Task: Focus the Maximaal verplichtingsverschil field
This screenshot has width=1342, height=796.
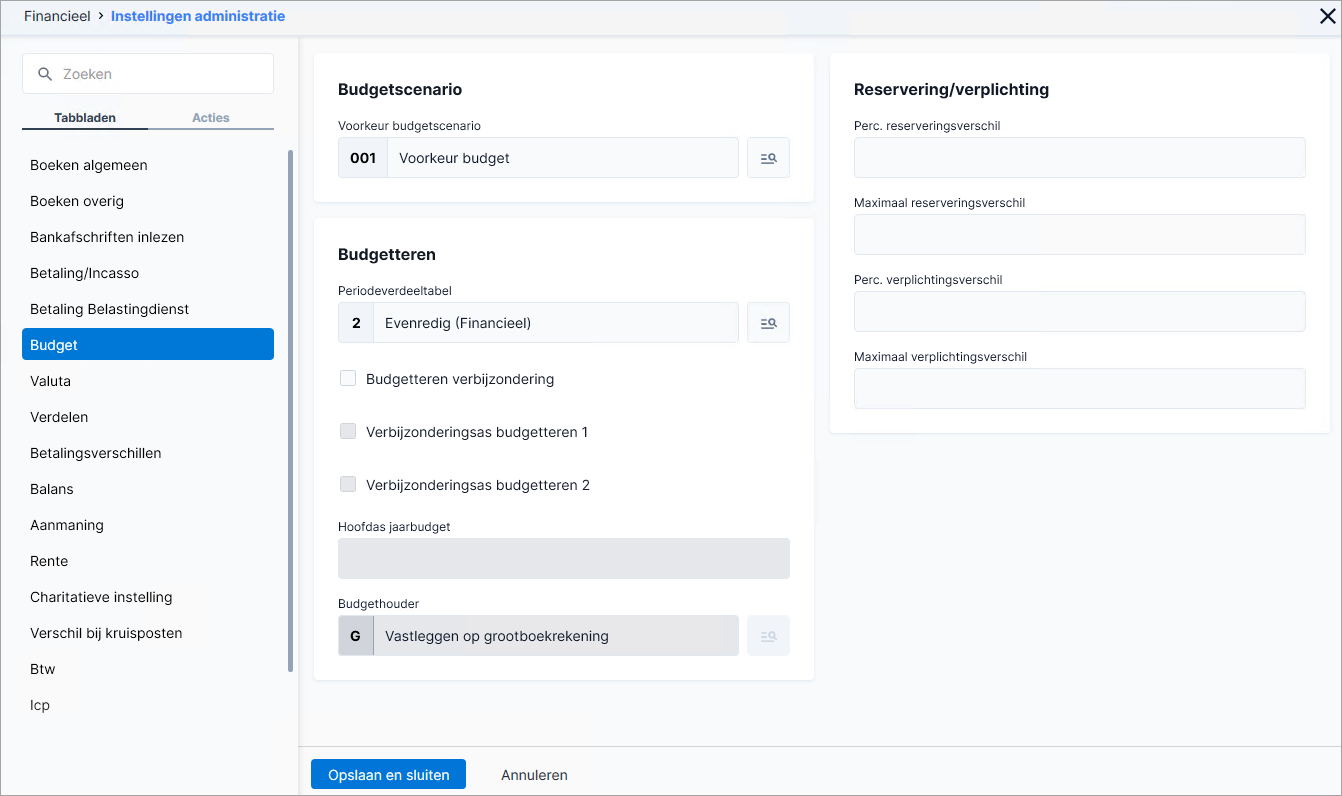Action: point(1079,389)
